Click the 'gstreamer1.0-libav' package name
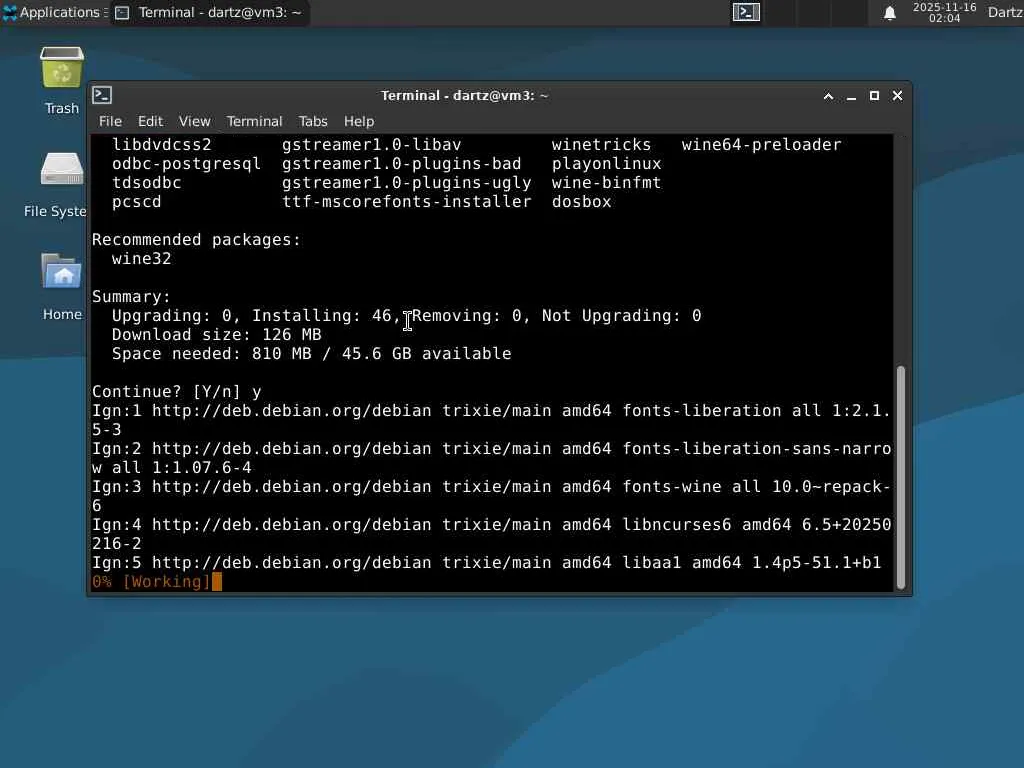1024x768 pixels. 372,145
